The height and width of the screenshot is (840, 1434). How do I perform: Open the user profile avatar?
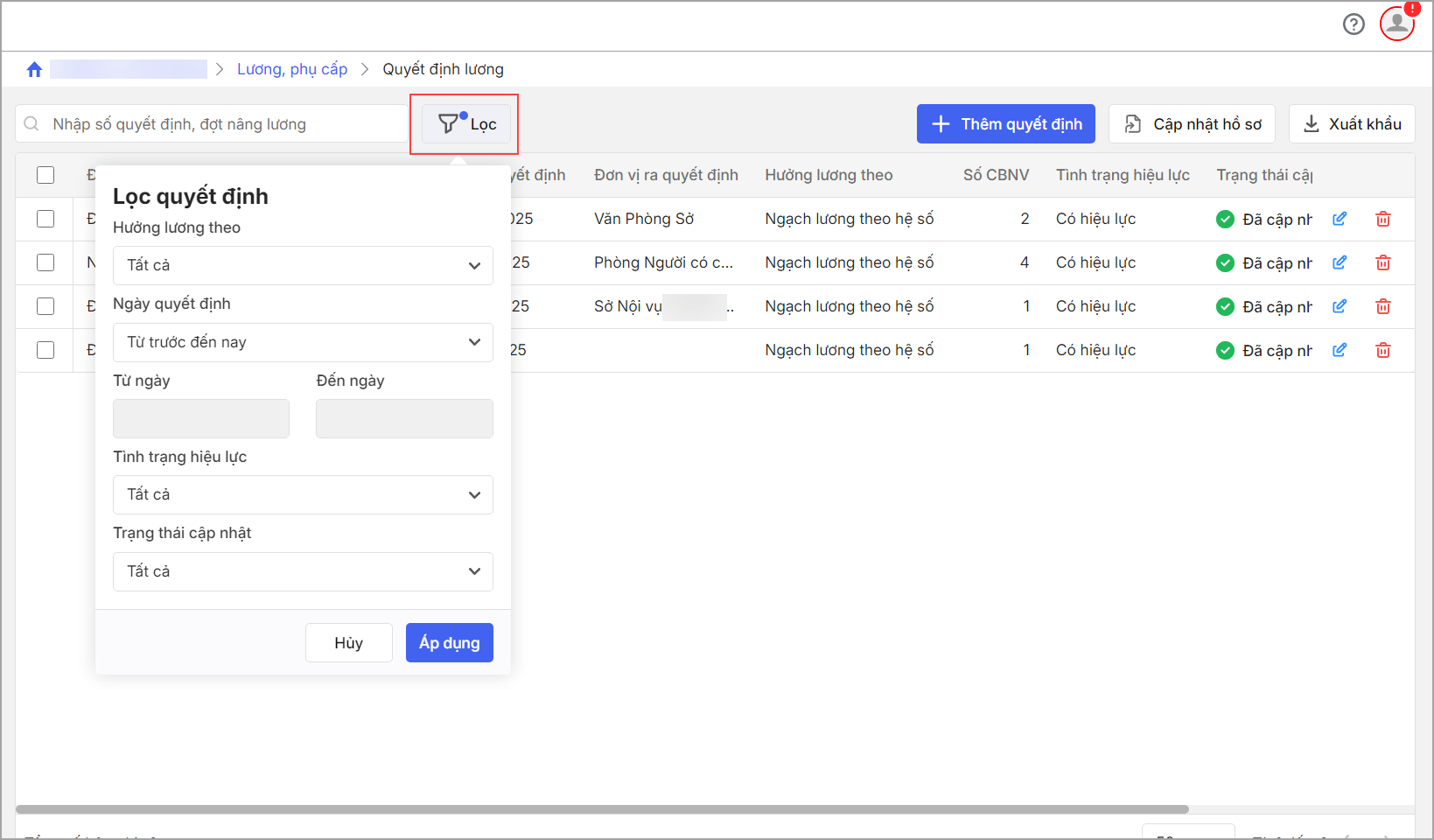click(x=1396, y=24)
